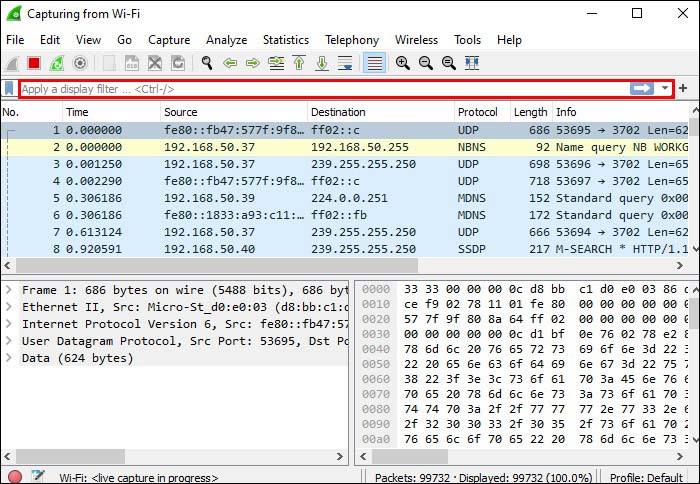The image size is (700, 484).
Task: Expand the Ethernet II tree item
Action: (x=8, y=307)
